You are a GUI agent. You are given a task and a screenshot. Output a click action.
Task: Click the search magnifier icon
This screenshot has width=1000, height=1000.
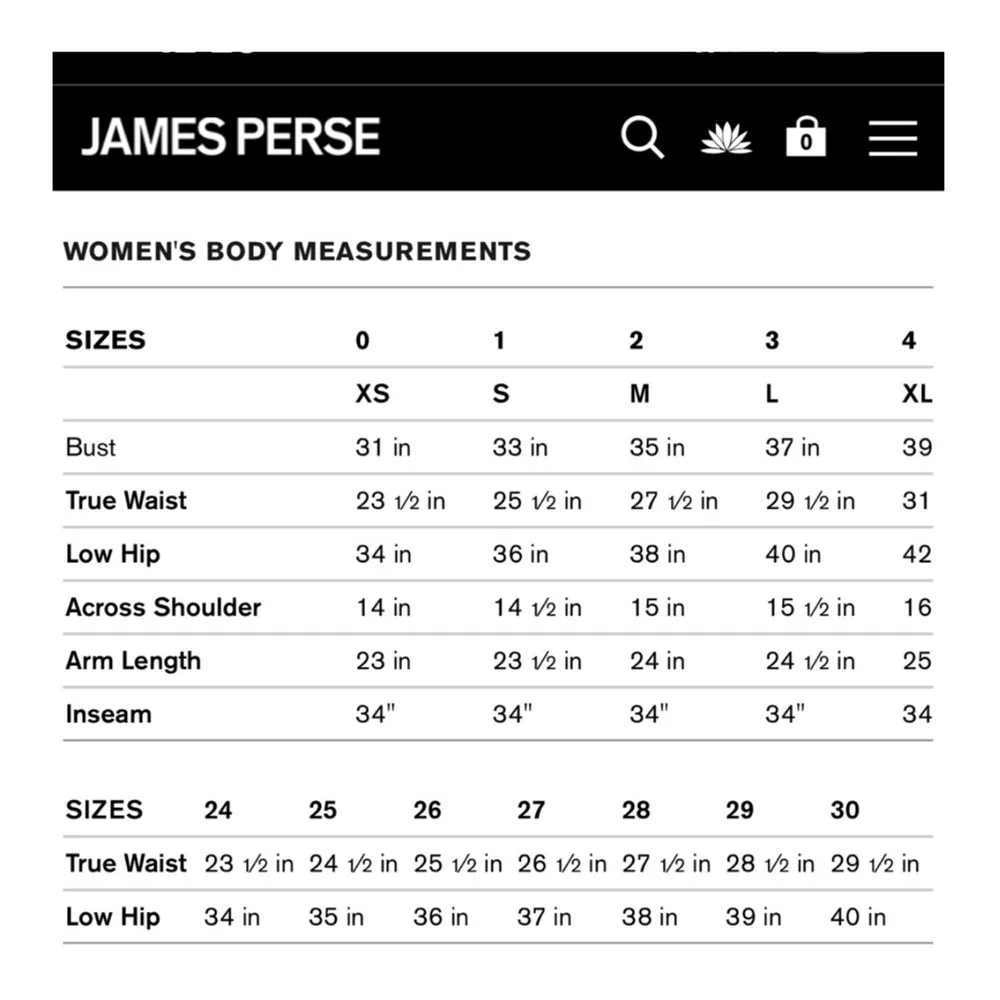tap(642, 137)
